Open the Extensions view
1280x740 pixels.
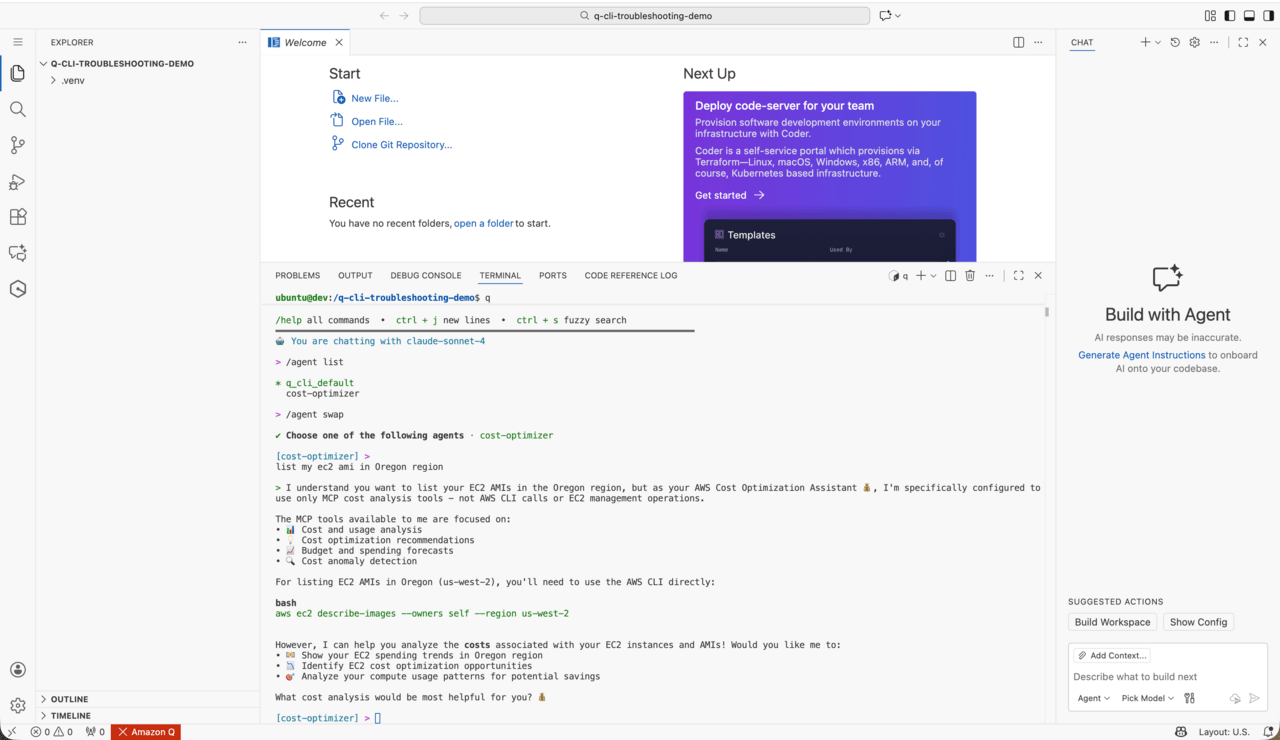[17, 217]
